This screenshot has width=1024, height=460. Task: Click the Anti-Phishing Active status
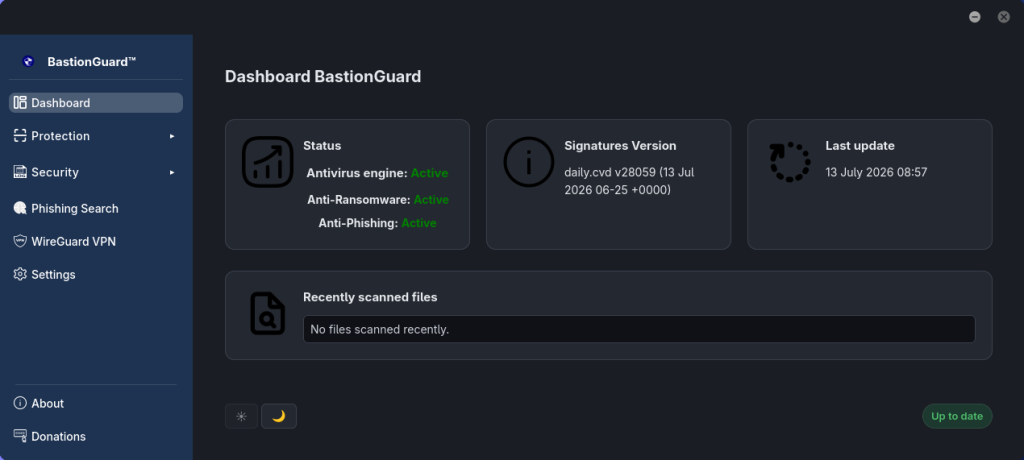click(x=419, y=223)
